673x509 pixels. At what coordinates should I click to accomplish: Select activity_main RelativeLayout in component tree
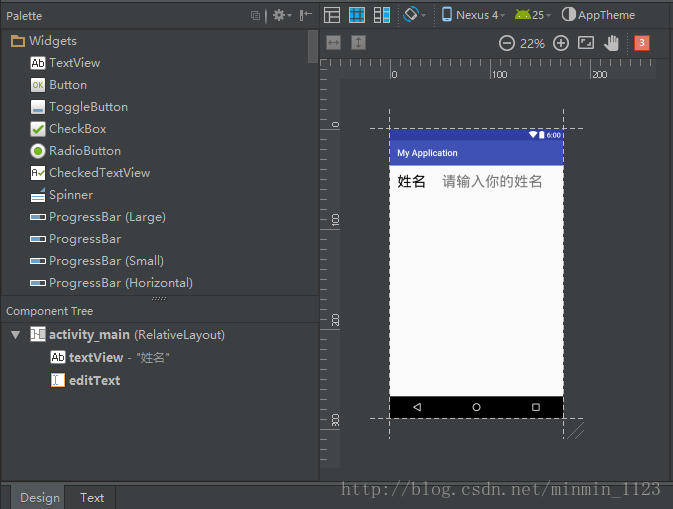pos(127,334)
